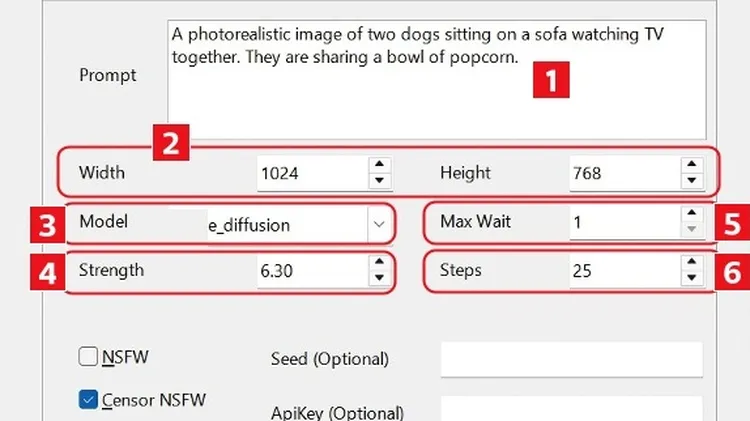The width and height of the screenshot is (750, 421).
Task: Click the Width decrease arrow
Action: pos(379,181)
